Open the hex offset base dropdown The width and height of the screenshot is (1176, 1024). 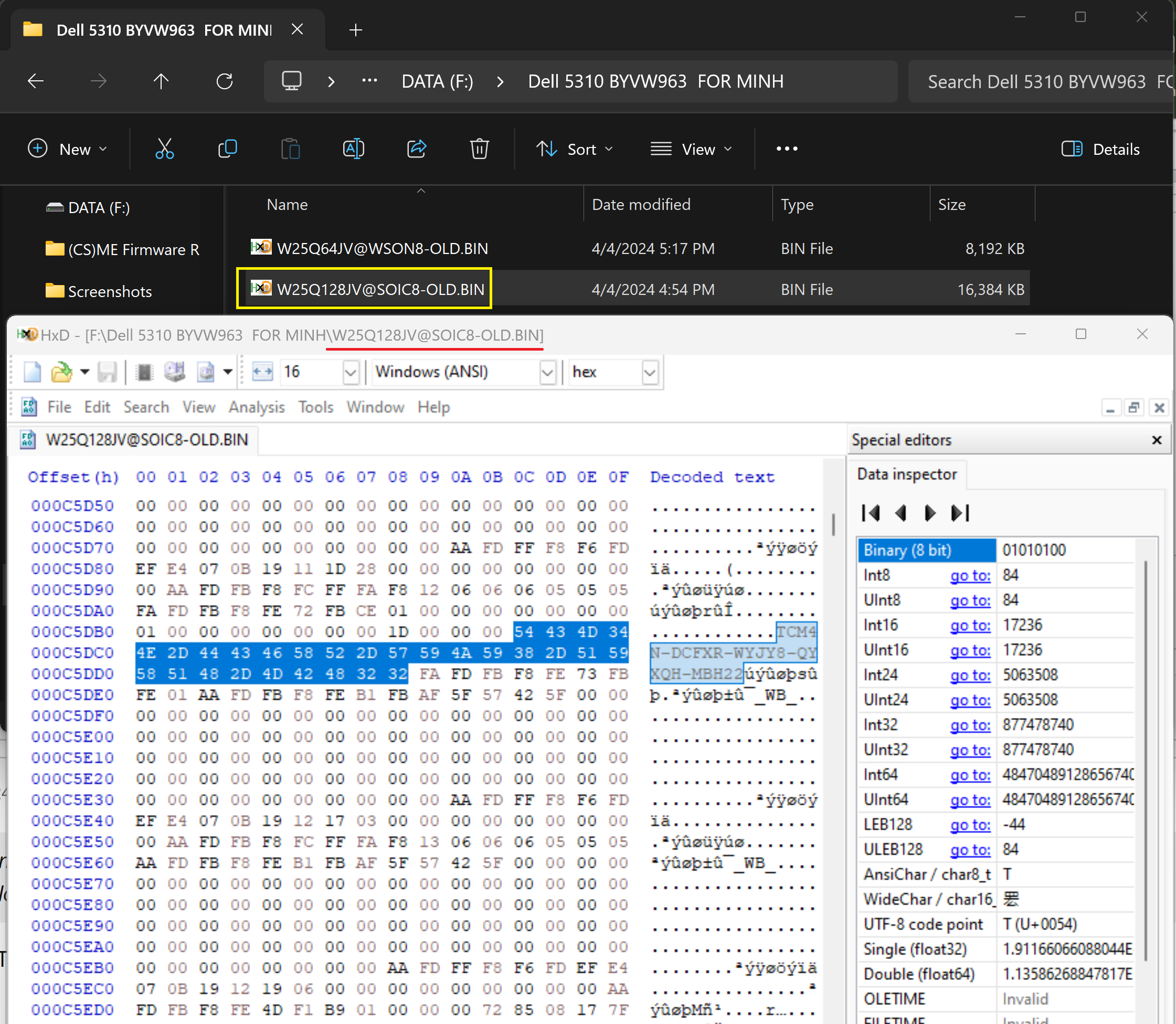click(x=649, y=373)
